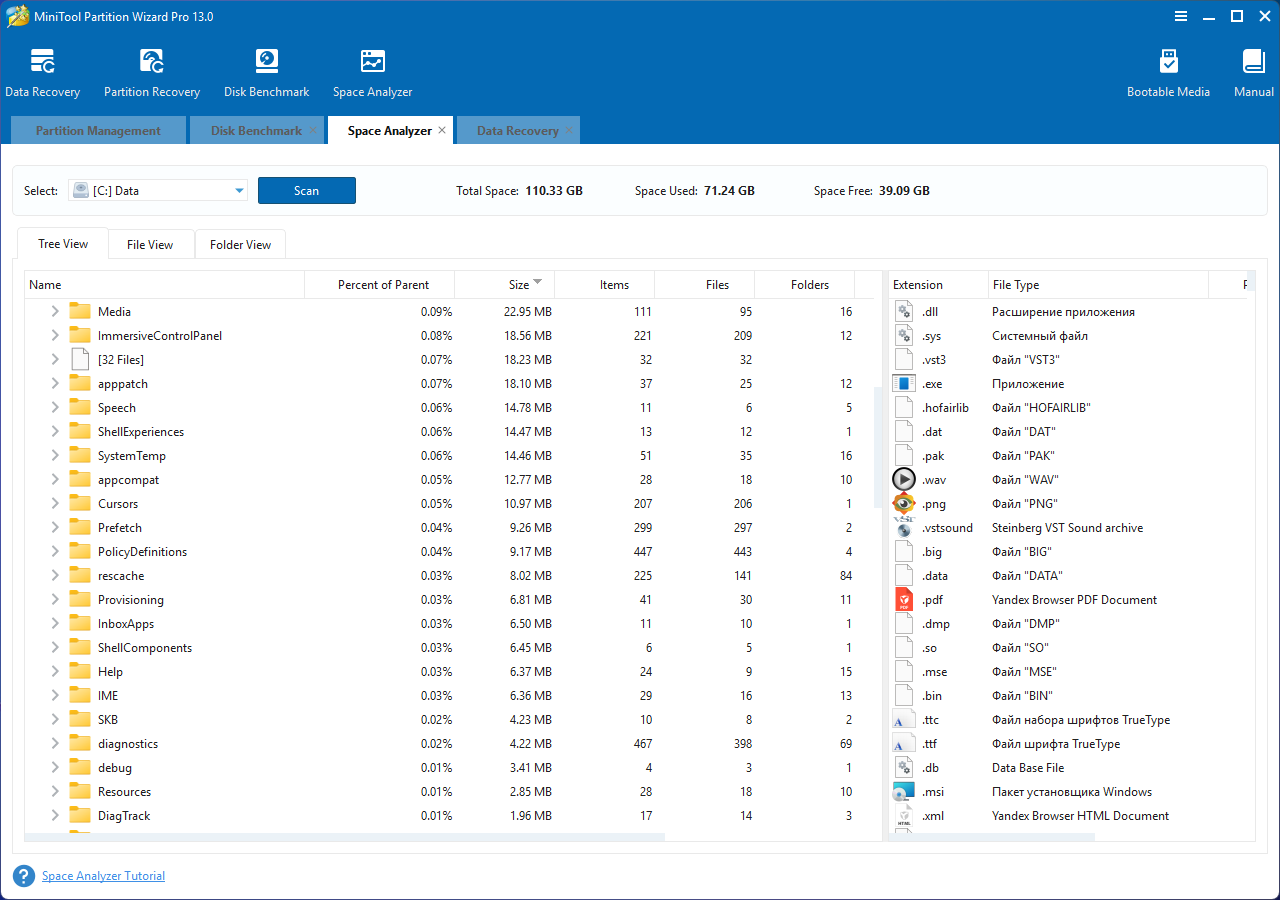Select the "Пакет установщика Windows" file type
The width and height of the screenshot is (1280, 900).
tap(1072, 792)
